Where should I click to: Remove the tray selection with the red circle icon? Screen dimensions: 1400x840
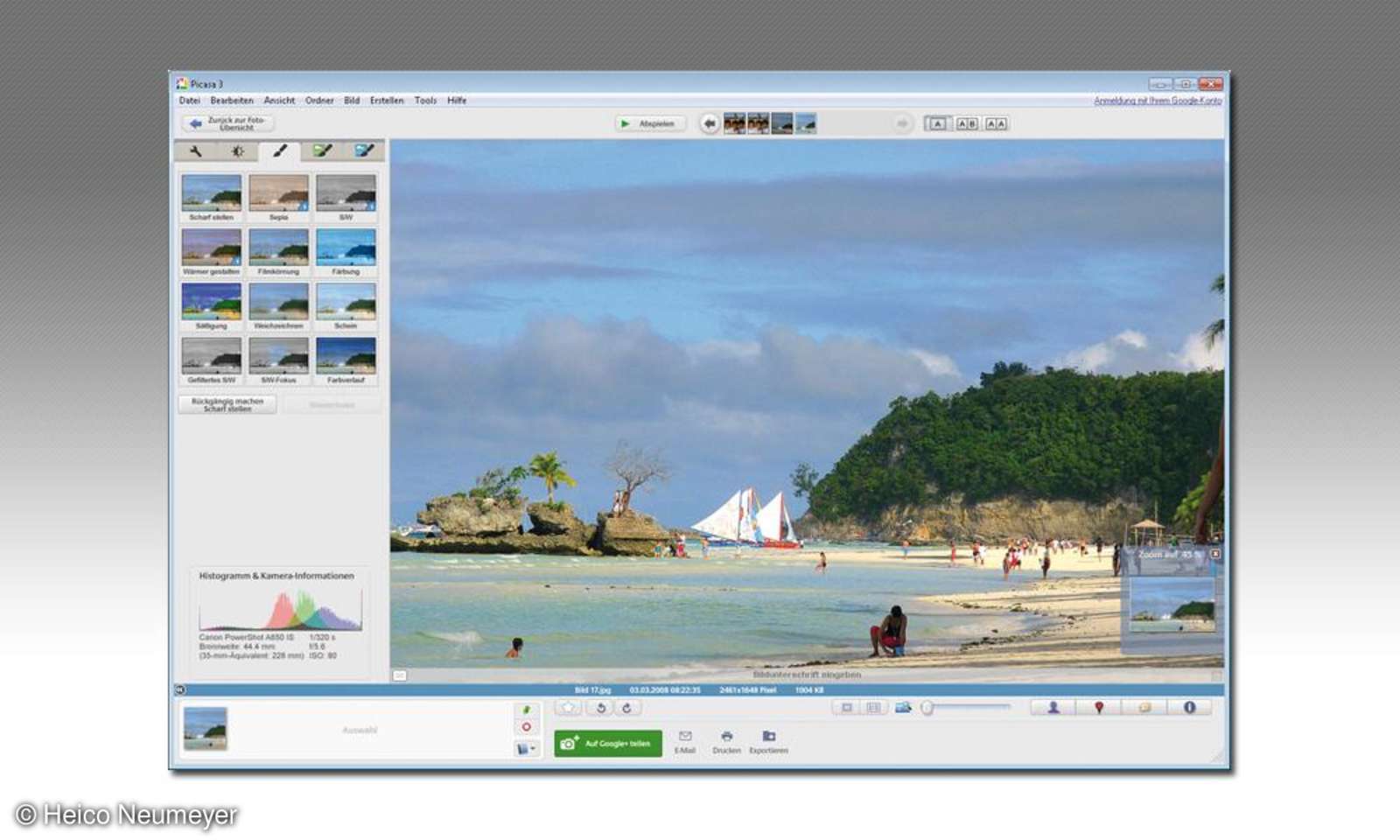pos(527,727)
